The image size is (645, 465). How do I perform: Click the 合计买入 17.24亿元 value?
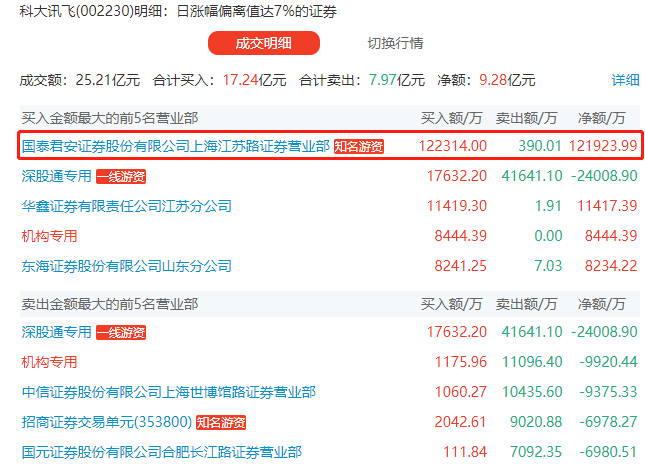[254, 80]
